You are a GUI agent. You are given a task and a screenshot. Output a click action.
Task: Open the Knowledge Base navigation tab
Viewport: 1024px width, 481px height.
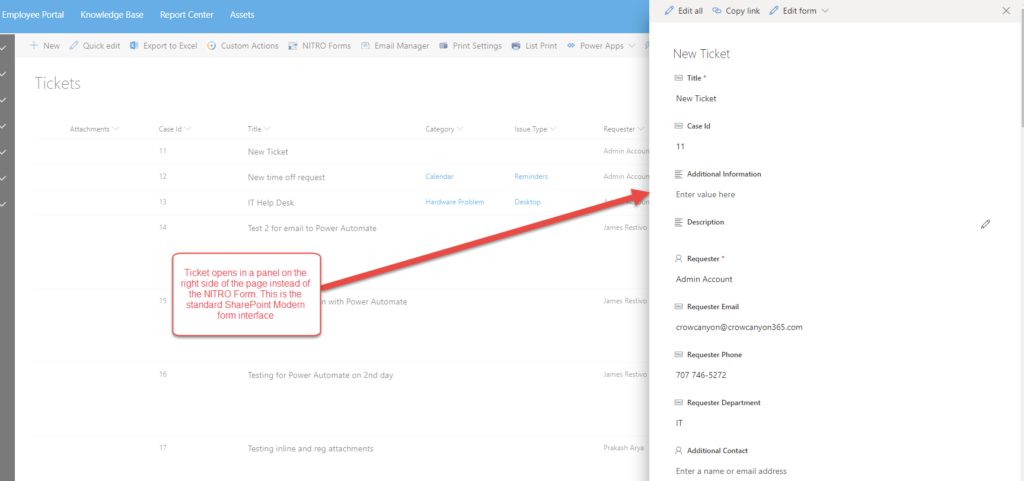pos(113,15)
